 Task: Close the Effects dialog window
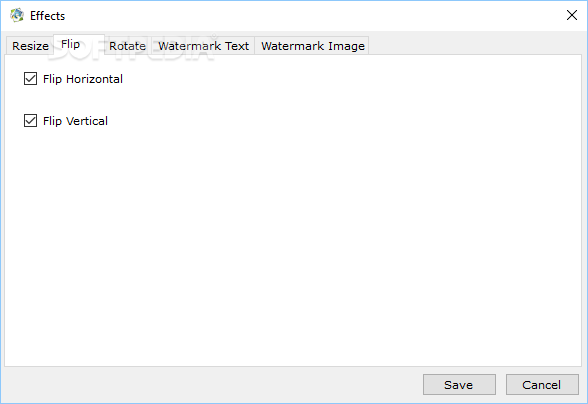pos(572,15)
